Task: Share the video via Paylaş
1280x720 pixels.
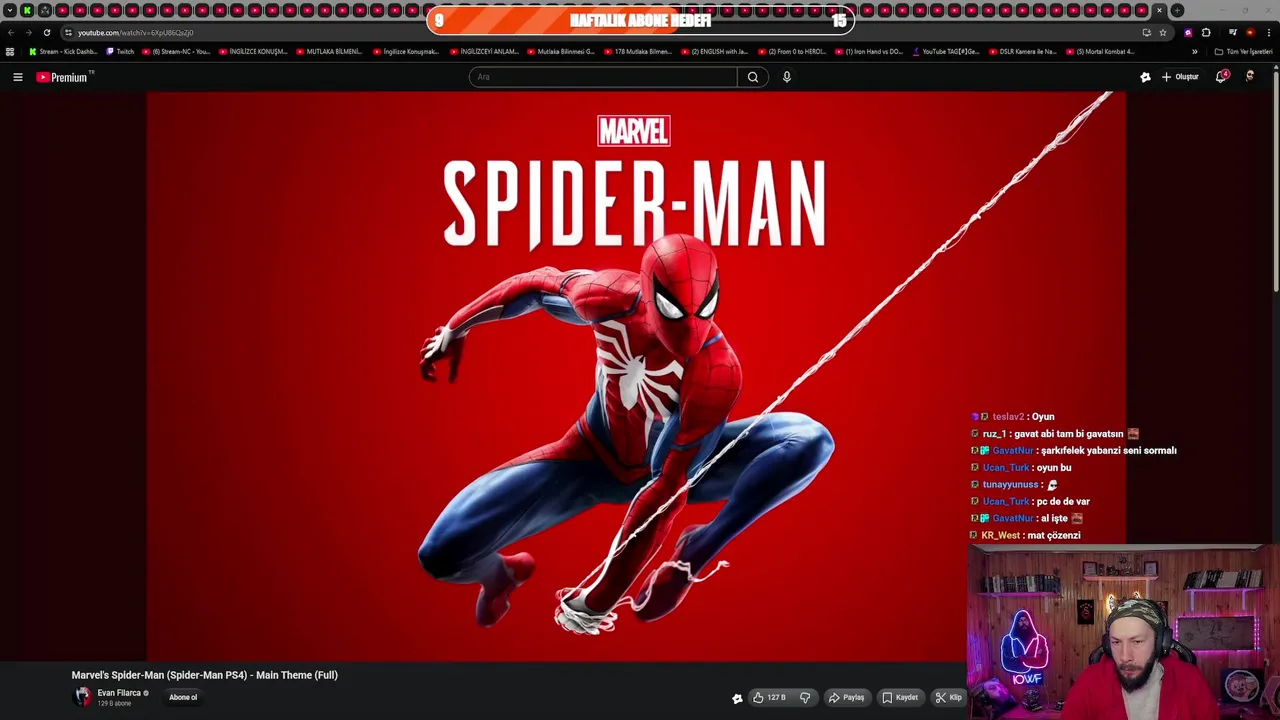Action: click(846, 698)
